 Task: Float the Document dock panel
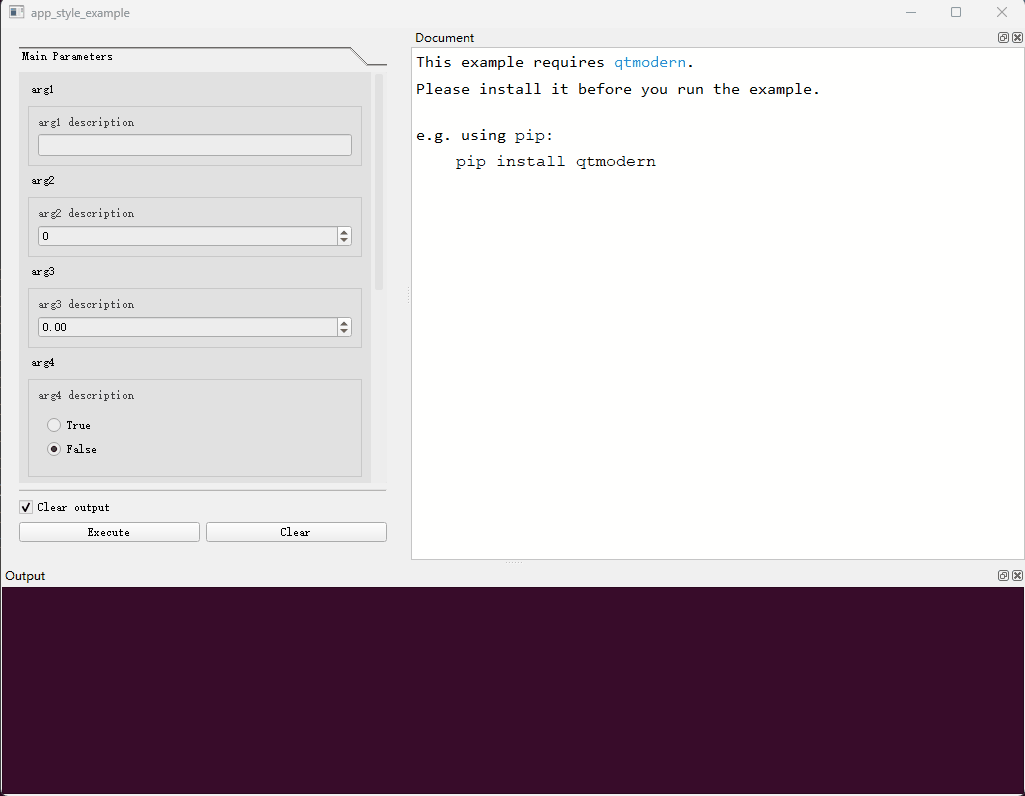(1003, 38)
